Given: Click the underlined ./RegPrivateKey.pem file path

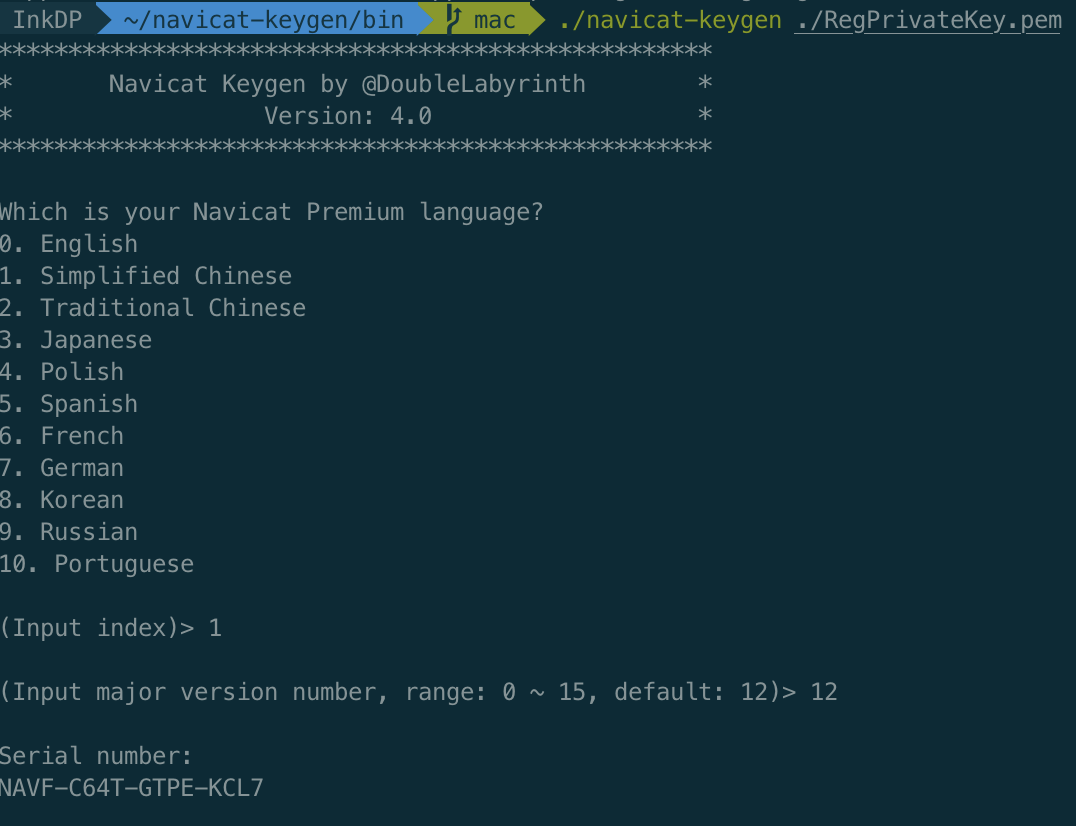Looking at the screenshot, I should tap(927, 20).
